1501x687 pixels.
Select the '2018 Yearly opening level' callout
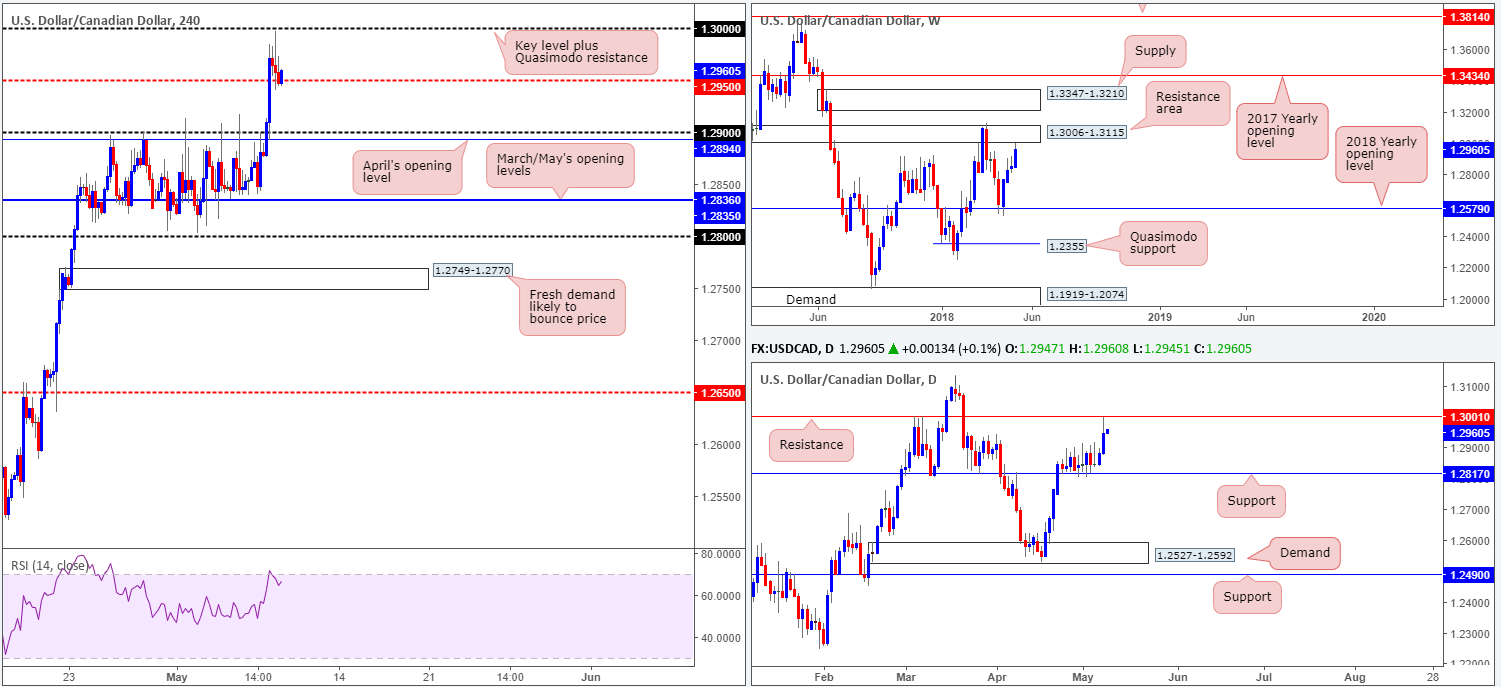click(1381, 153)
